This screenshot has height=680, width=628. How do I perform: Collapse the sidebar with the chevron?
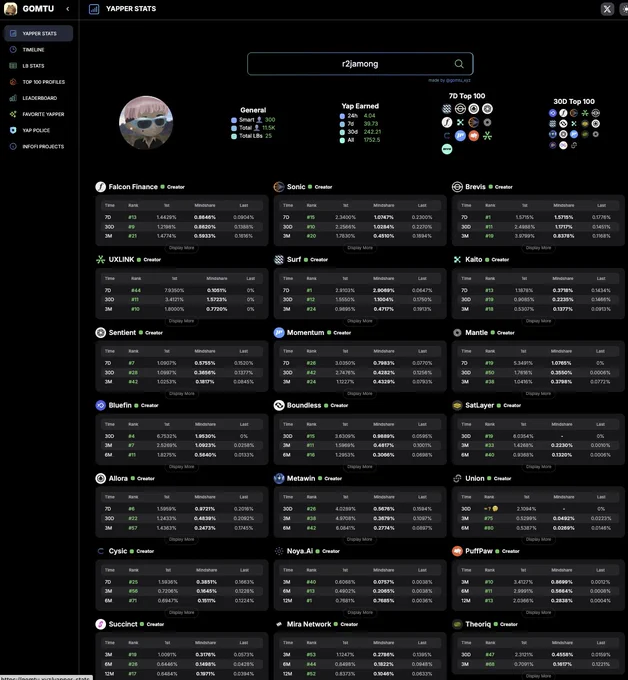(x=68, y=9)
